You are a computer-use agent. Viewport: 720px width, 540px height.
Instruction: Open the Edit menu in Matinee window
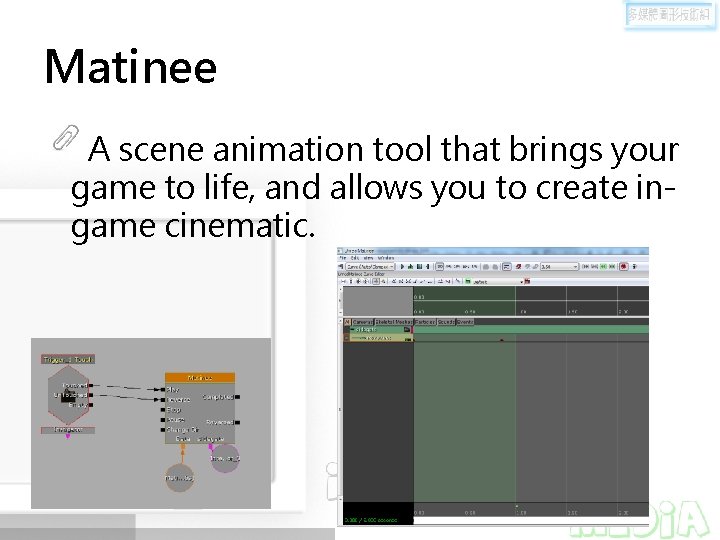[x=355, y=258]
